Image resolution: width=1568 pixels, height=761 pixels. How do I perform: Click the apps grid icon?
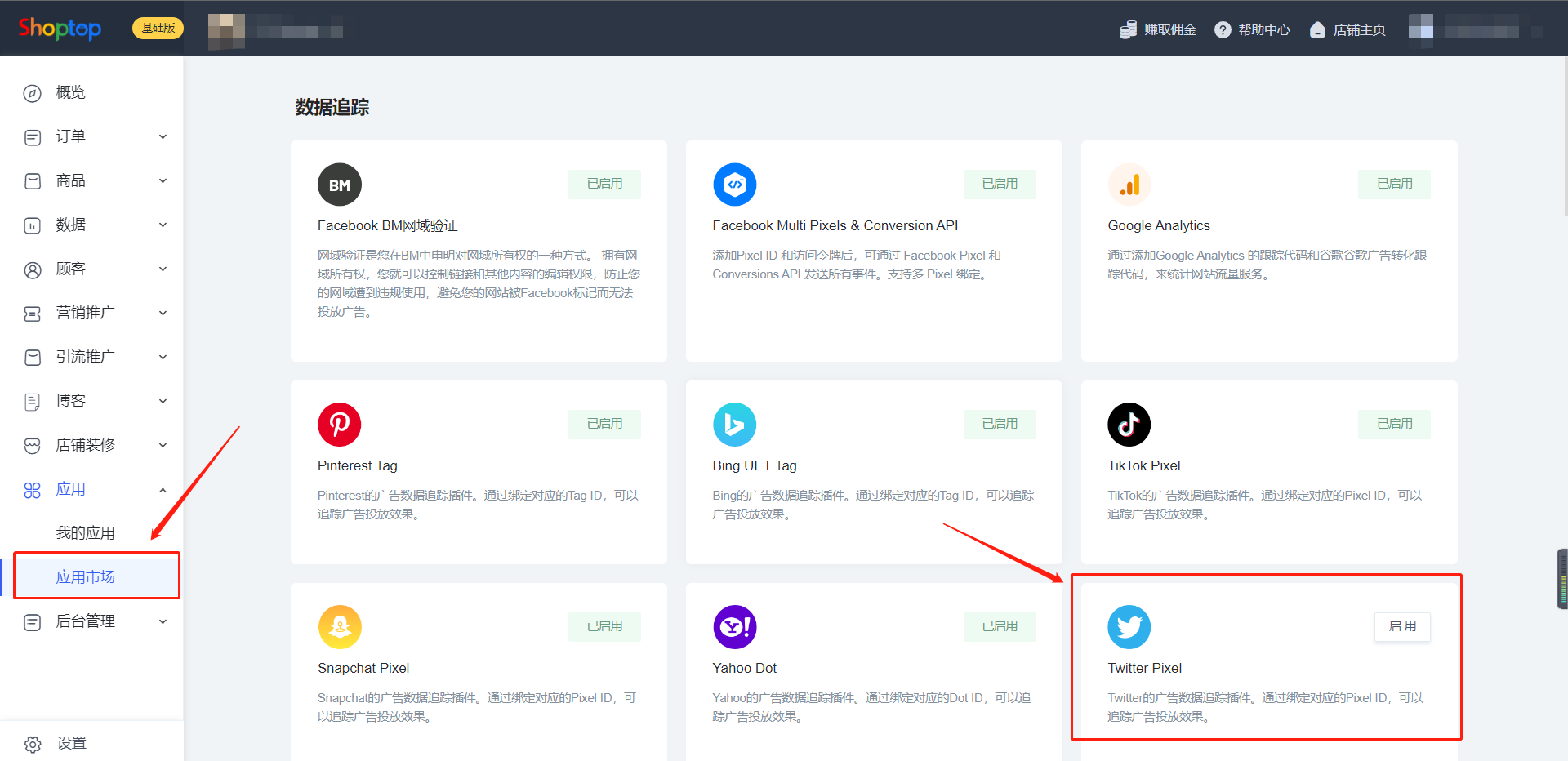pyautogui.click(x=33, y=490)
